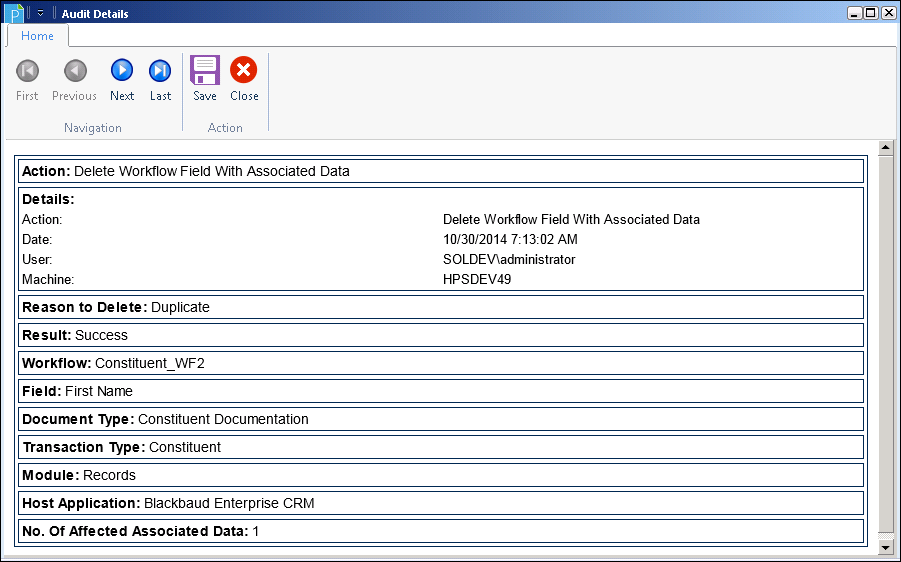Click the SOLDEV\administrator user value
The height and width of the screenshot is (562, 901).
click(x=509, y=259)
